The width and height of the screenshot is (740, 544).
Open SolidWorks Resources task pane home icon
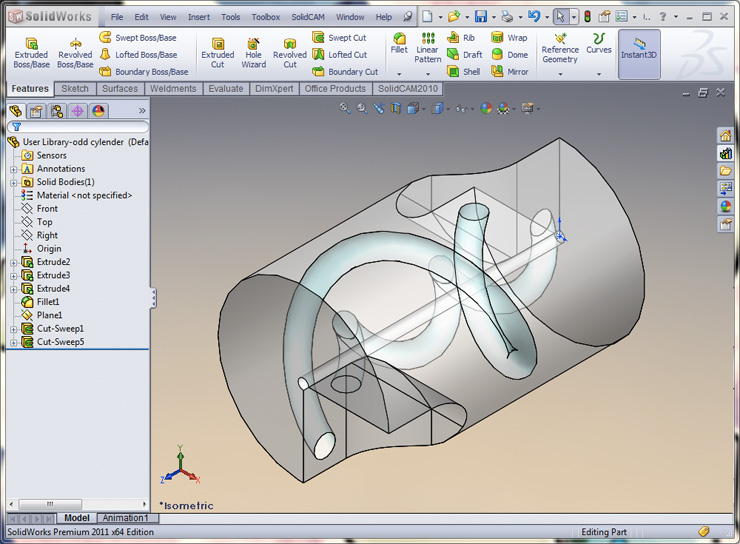pos(725,136)
